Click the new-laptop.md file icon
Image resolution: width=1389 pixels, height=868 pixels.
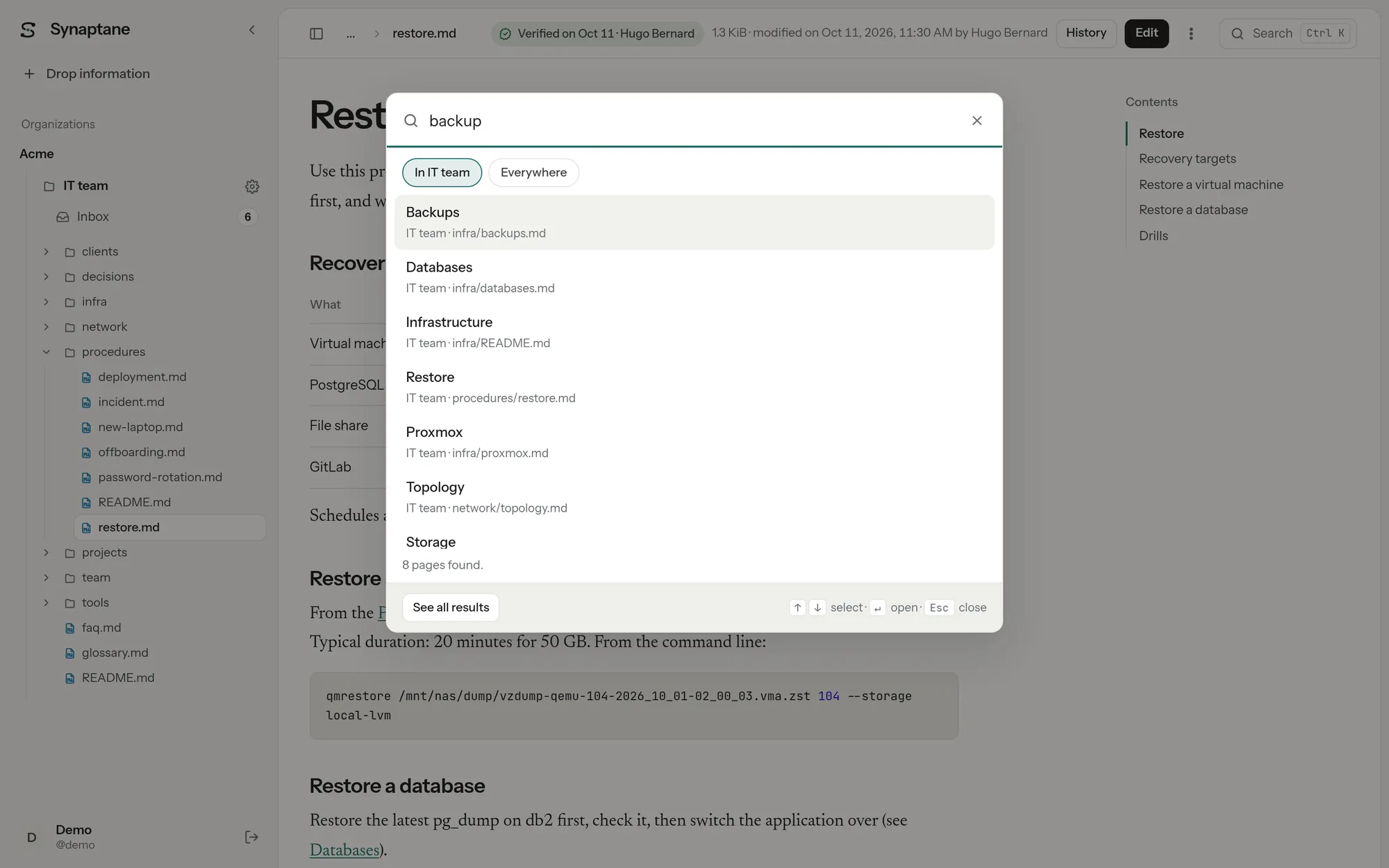pyautogui.click(x=86, y=427)
